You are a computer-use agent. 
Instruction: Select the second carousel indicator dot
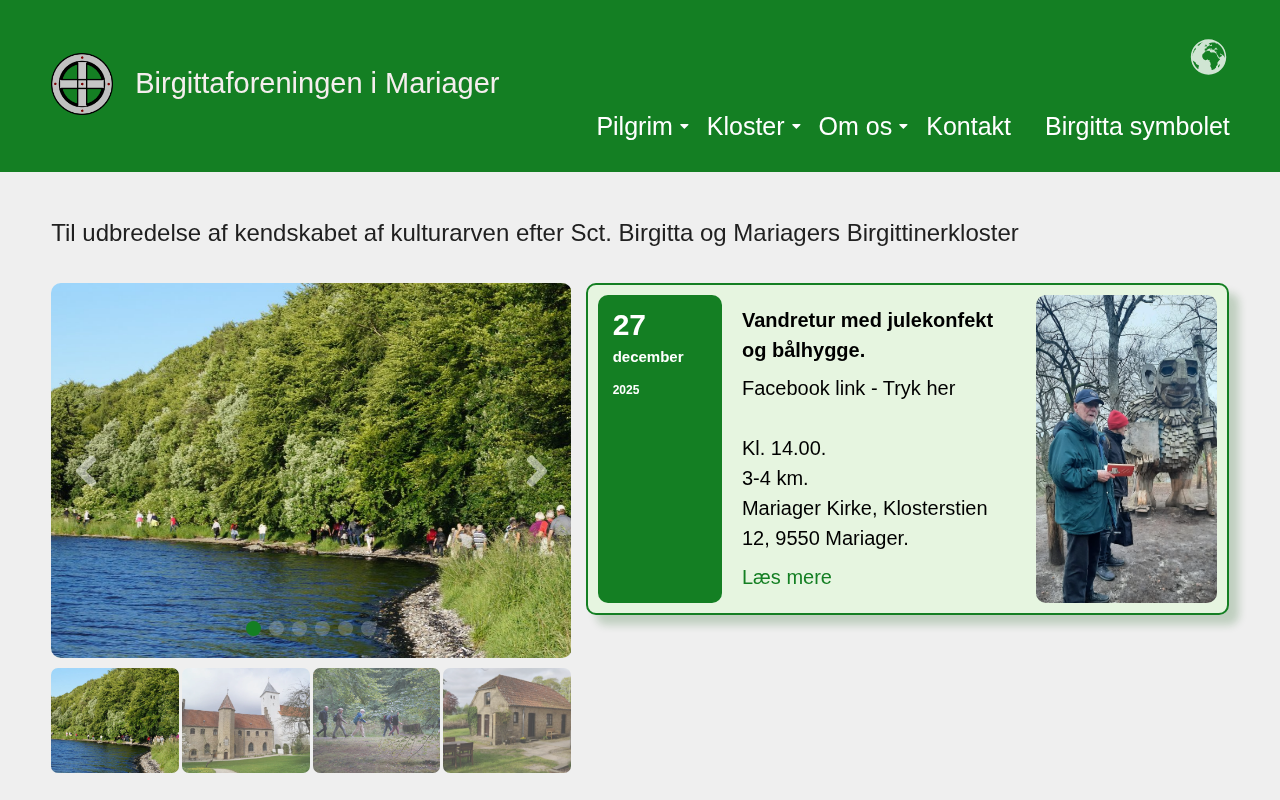276,629
